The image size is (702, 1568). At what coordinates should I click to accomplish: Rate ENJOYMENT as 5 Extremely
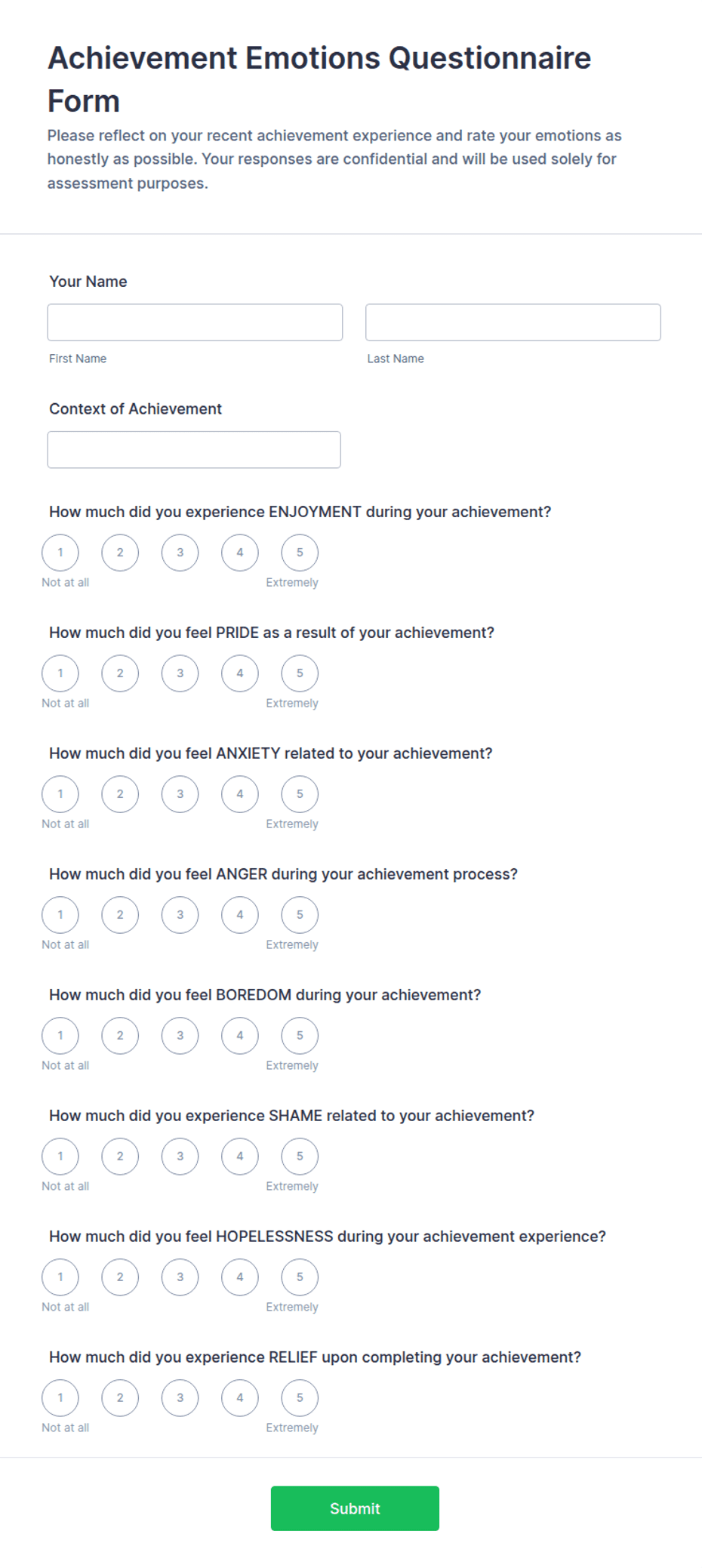pos(300,553)
